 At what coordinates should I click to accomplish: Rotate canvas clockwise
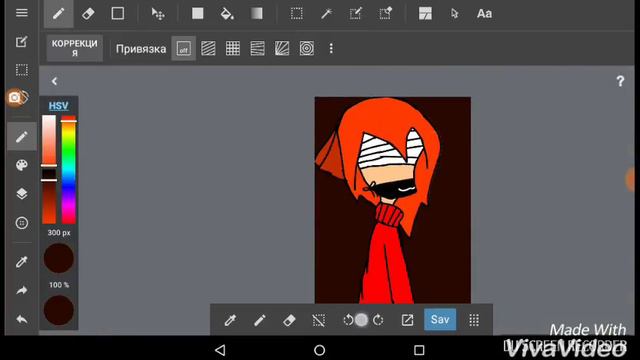(378, 320)
